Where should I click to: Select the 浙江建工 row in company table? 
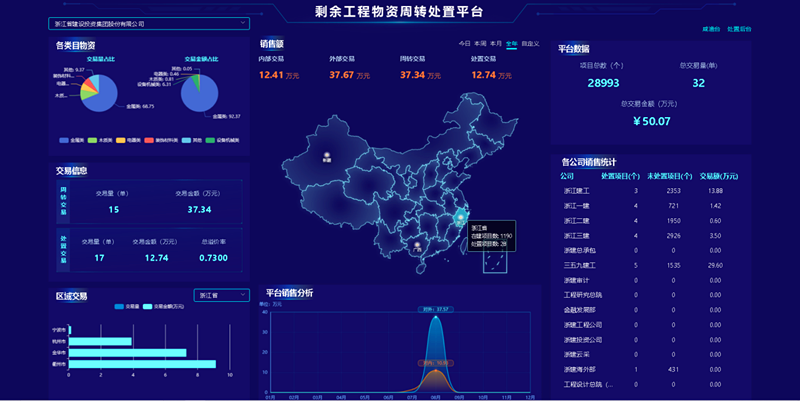click(649, 191)
